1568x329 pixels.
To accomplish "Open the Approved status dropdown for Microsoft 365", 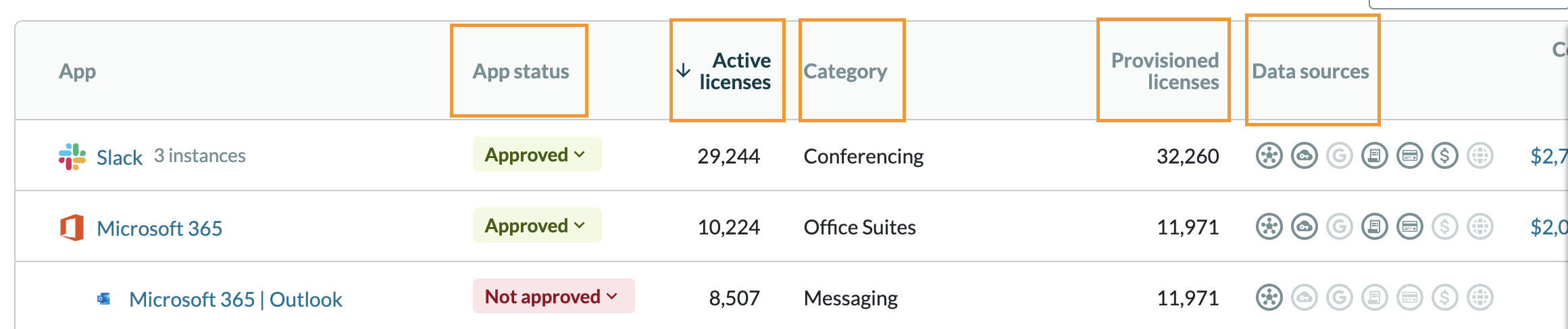I will [x=536, y=226].
